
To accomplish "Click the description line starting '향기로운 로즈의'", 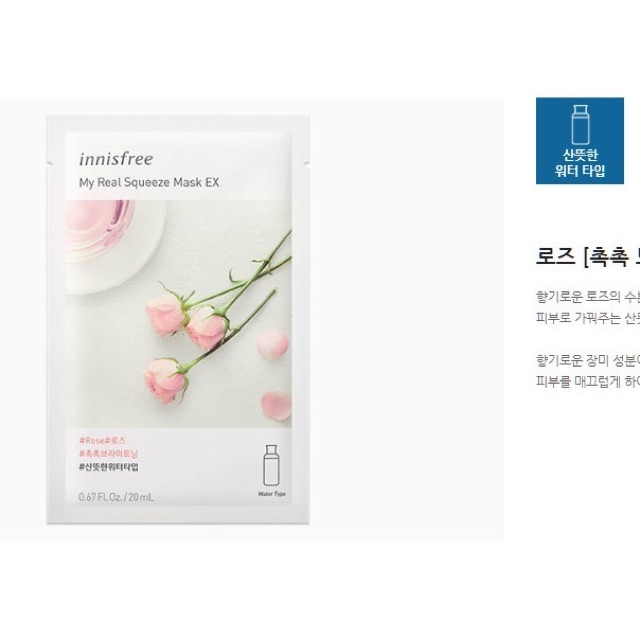I will tap(587, 297).
